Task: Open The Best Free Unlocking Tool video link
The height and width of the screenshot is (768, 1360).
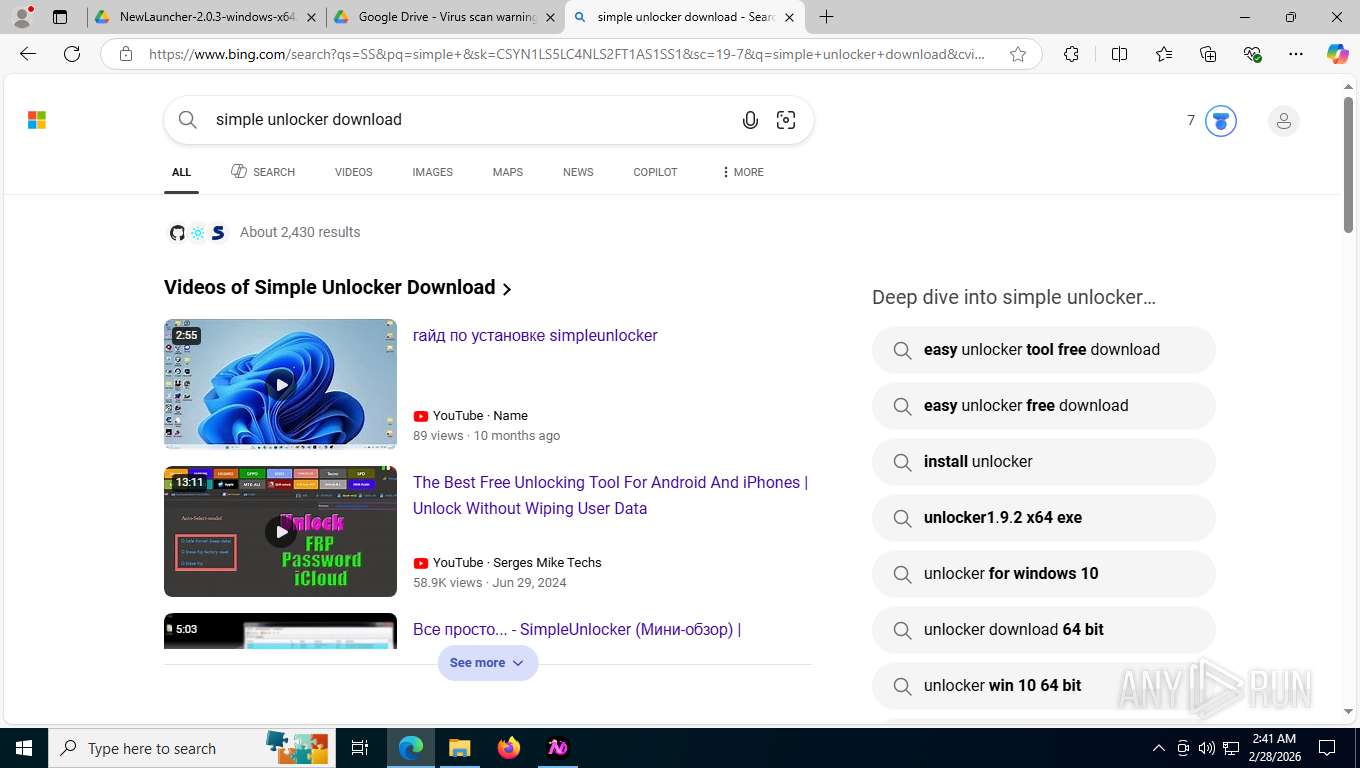Action: 610,495
